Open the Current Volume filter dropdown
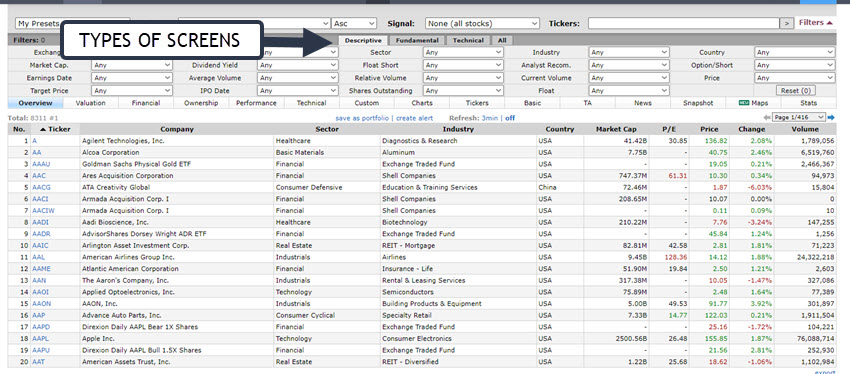Screen dimensions: 850x374 (x=629, y=78)
